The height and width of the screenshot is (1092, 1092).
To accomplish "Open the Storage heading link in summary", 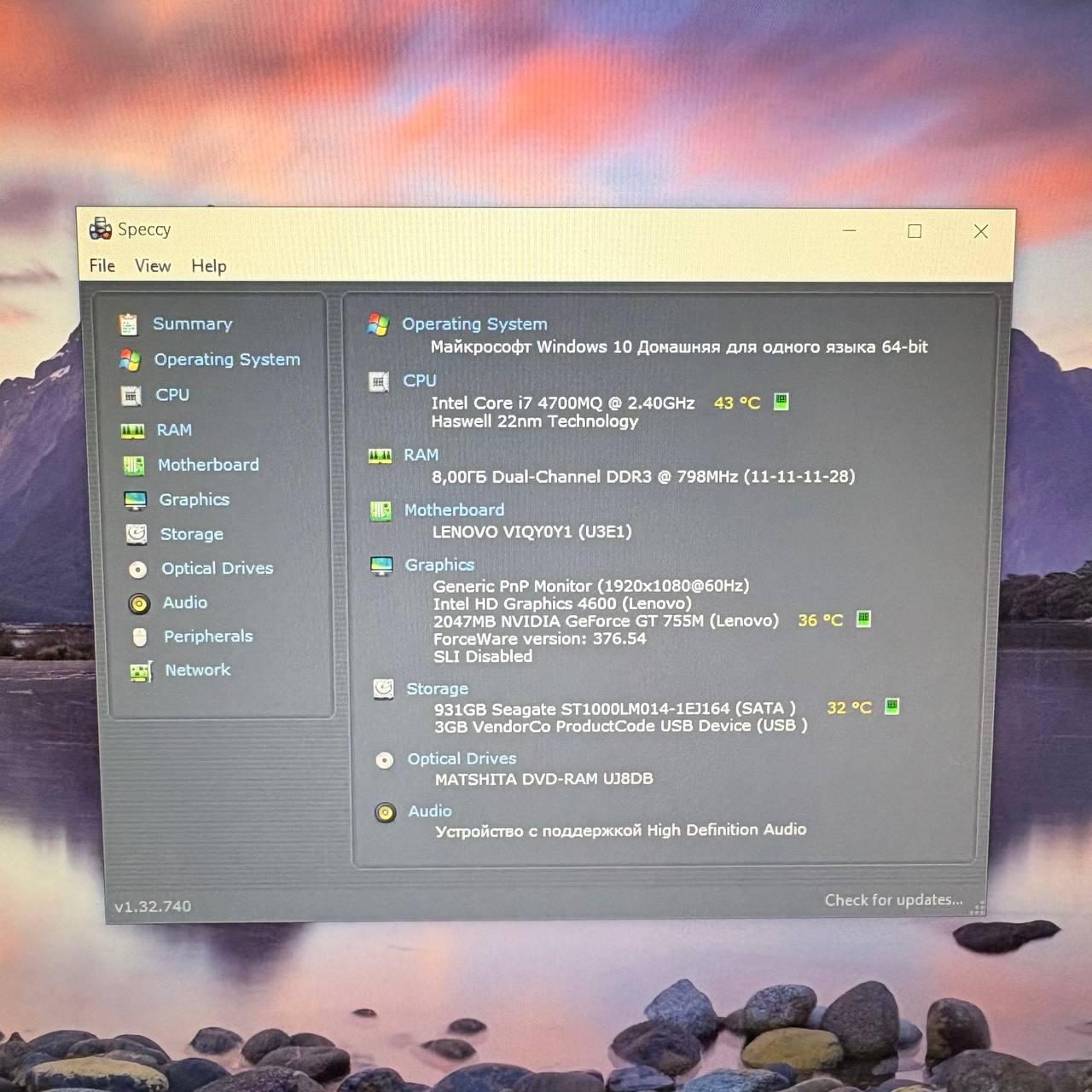I will click(437, 688).
